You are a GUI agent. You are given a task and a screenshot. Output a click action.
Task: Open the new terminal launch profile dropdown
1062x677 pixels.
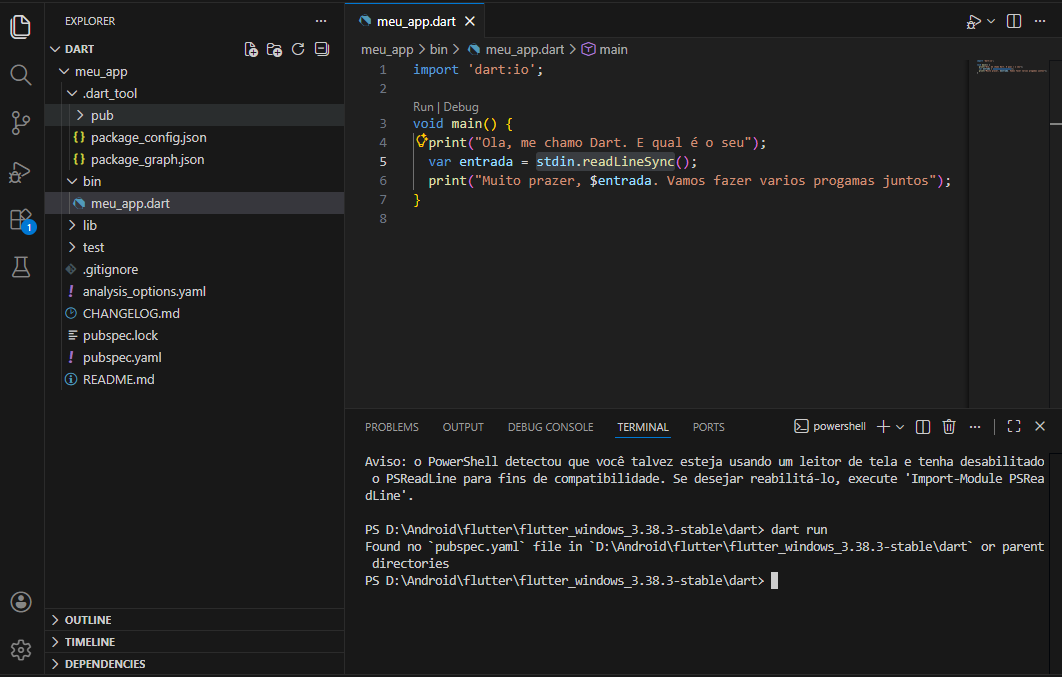coord(900,427)
